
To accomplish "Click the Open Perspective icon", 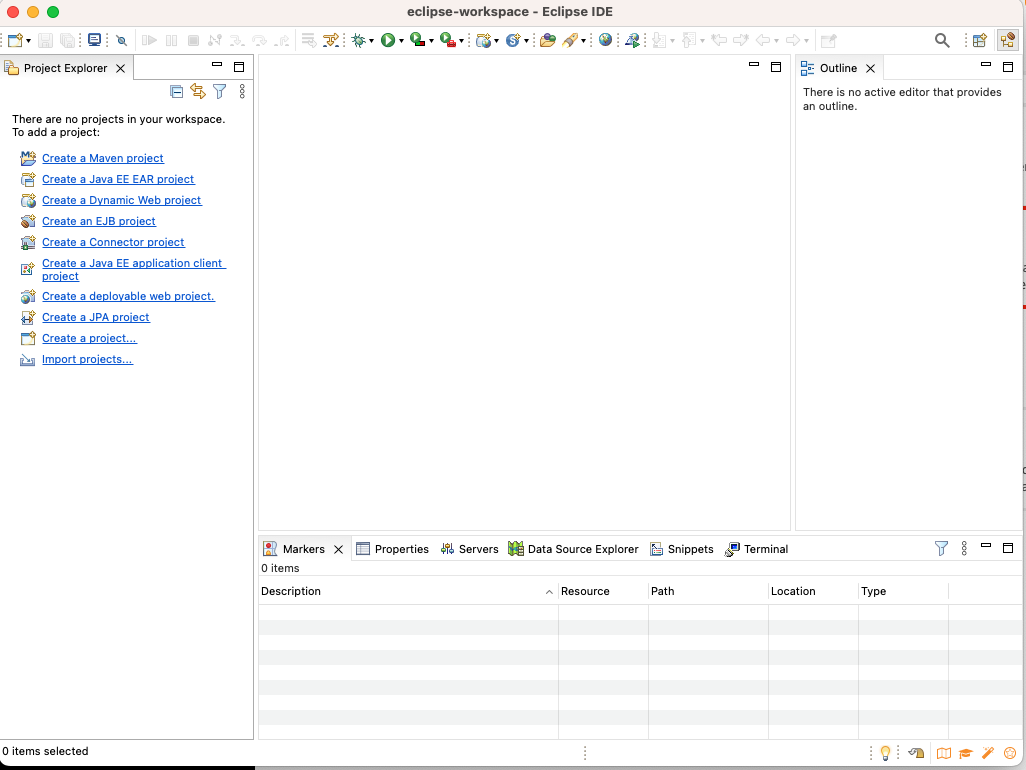I will pos(980,41).
